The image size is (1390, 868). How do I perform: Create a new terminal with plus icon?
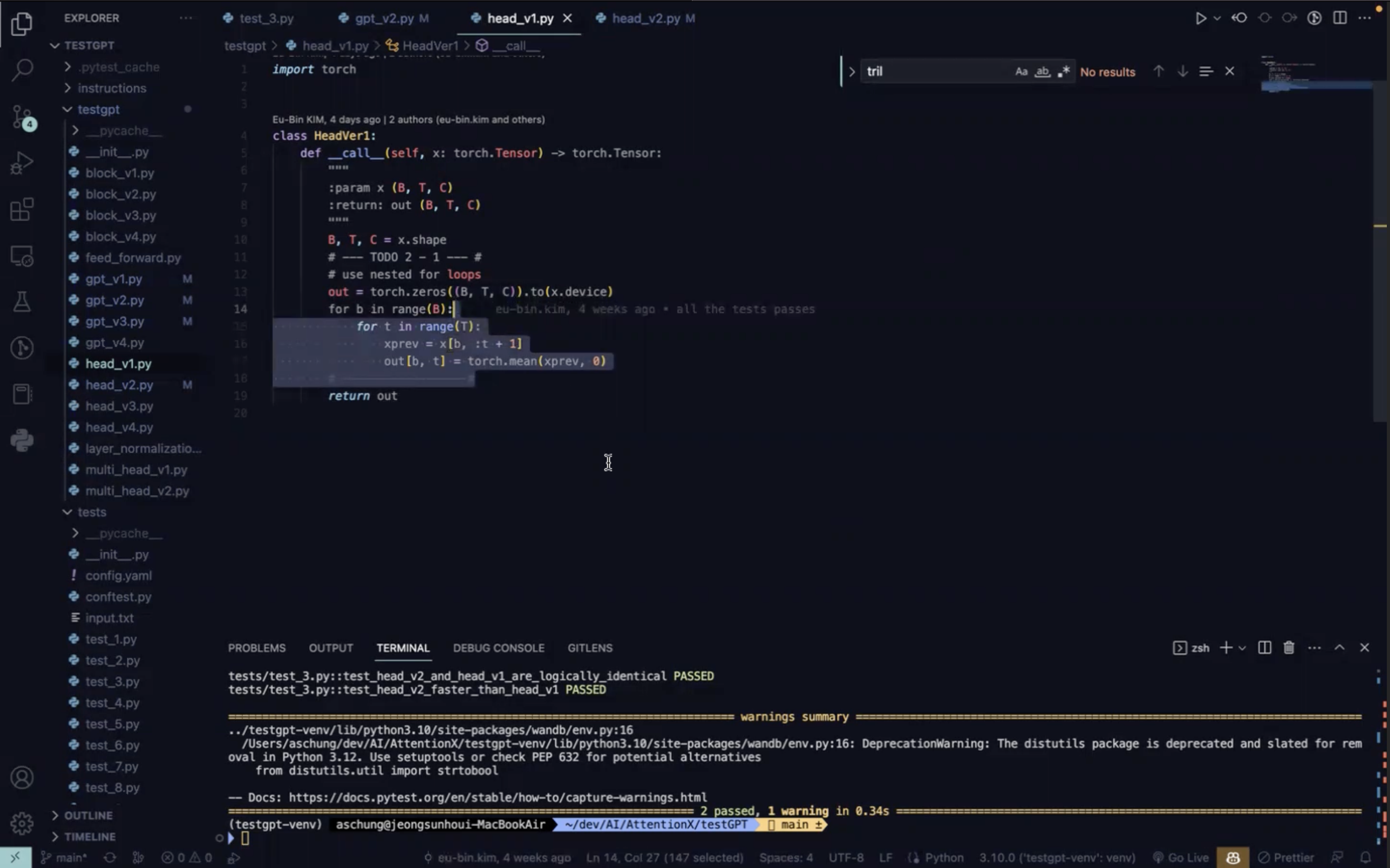[x=1226, y=648]
